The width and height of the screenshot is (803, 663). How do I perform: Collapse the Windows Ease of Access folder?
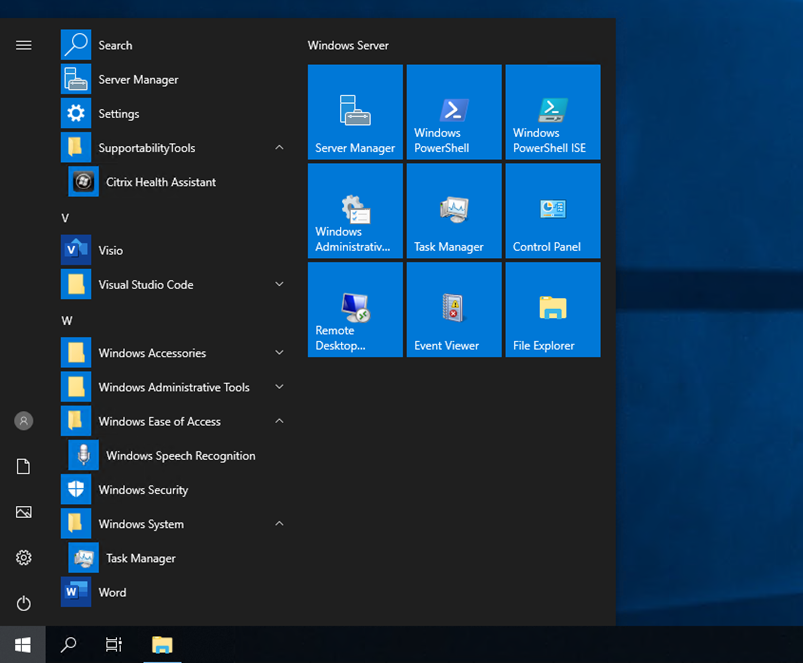pyautogui.click(x=174, y=421)
